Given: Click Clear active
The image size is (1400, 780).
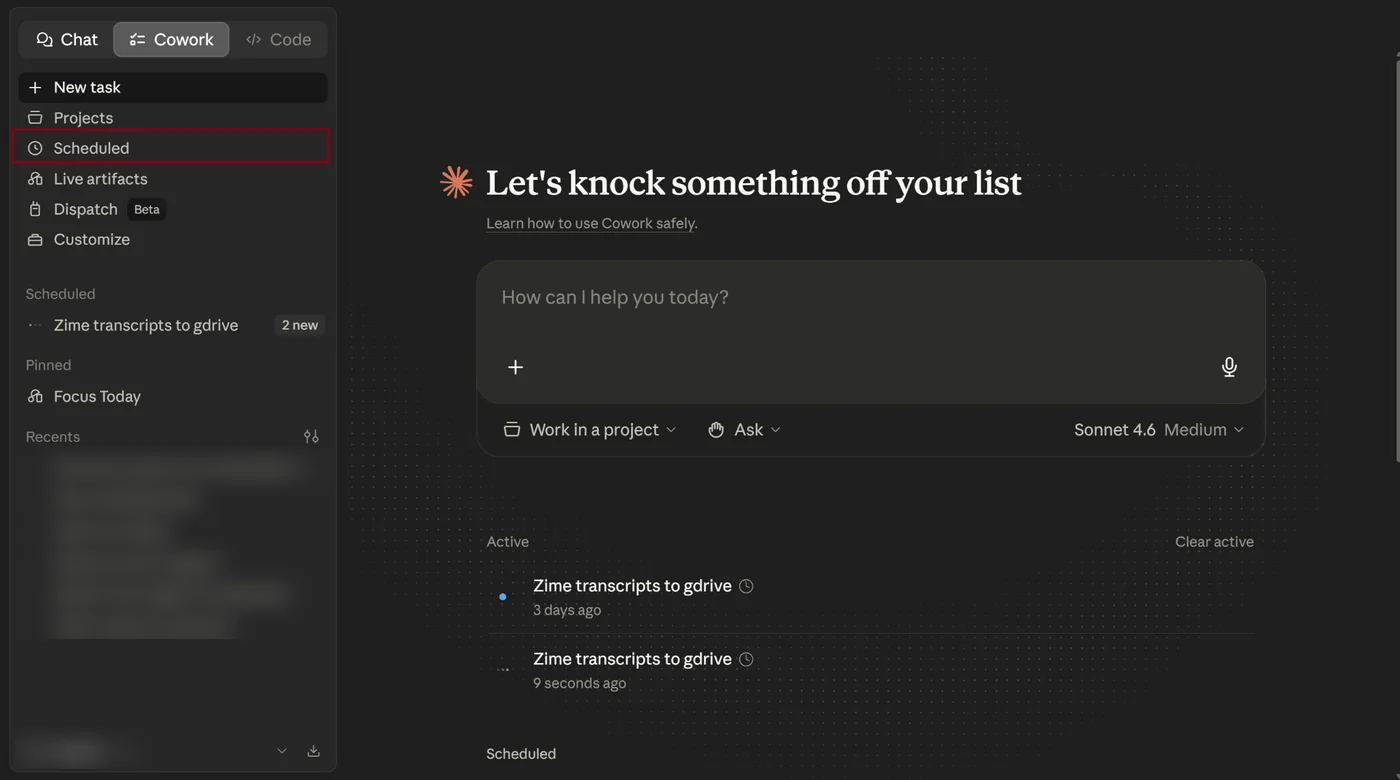Looking at the screenshot, I should point(1214,541).
